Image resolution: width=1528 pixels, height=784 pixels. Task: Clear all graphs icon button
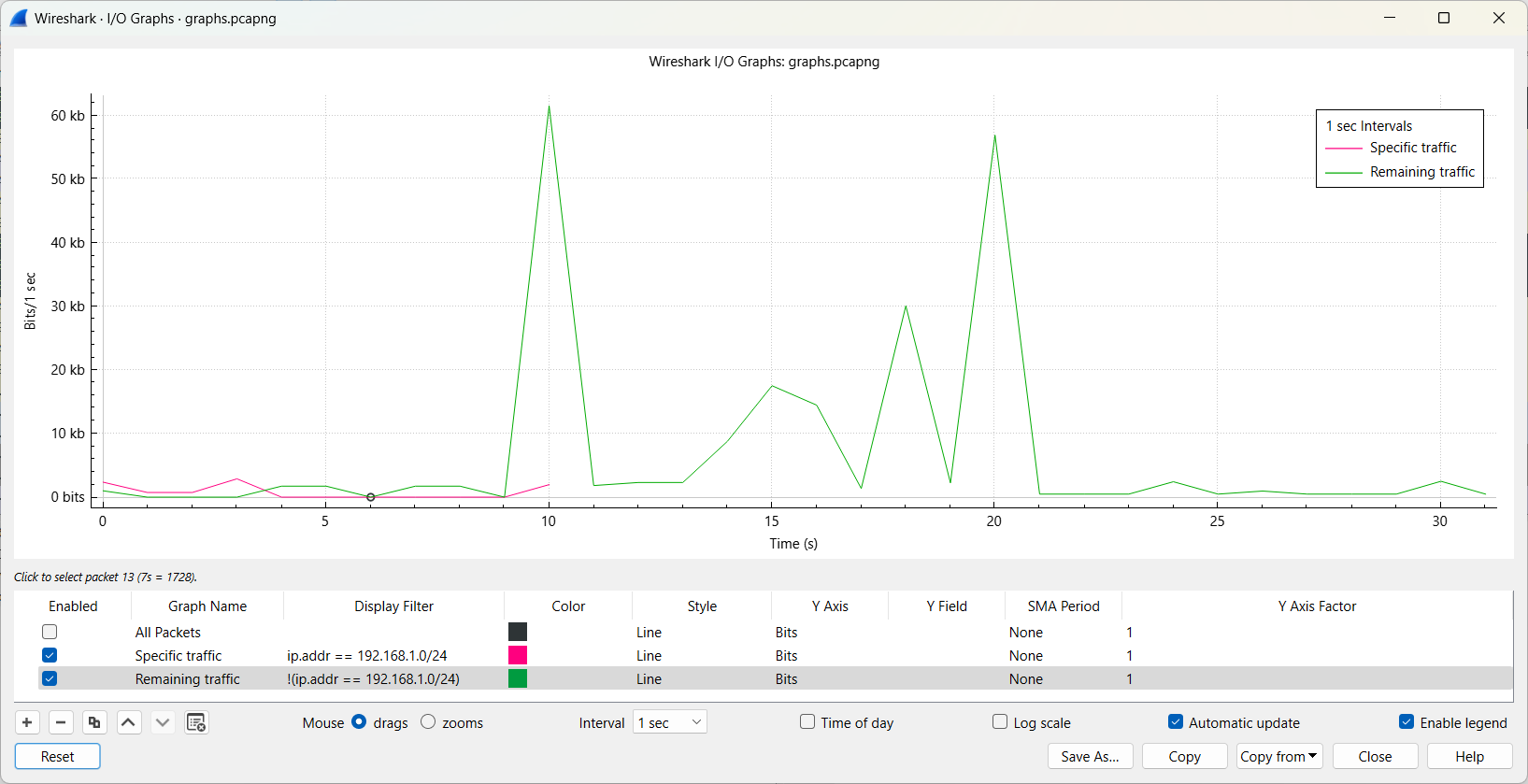tap(196, 722)
